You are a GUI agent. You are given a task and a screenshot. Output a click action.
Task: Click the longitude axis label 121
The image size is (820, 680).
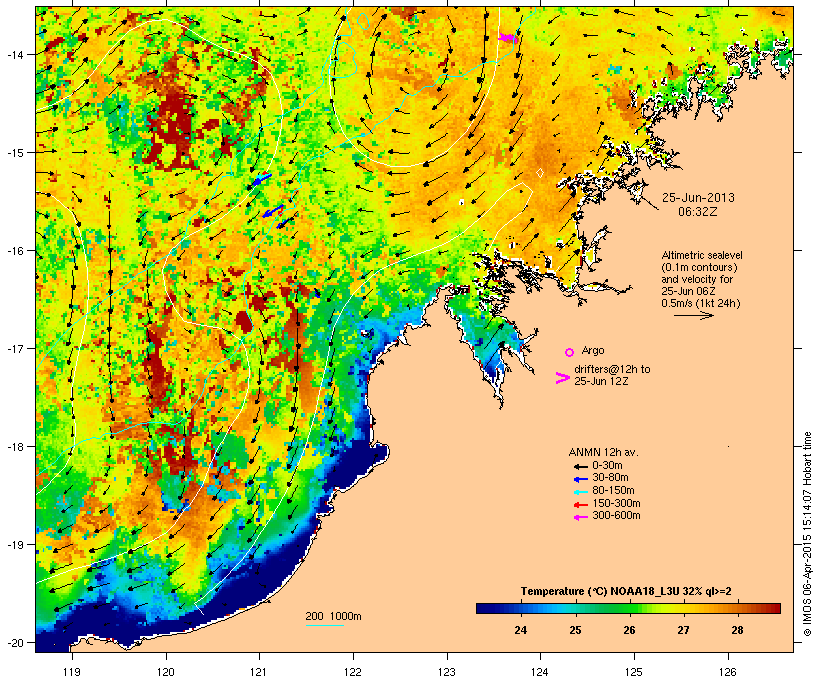click(x=259, y=672)
